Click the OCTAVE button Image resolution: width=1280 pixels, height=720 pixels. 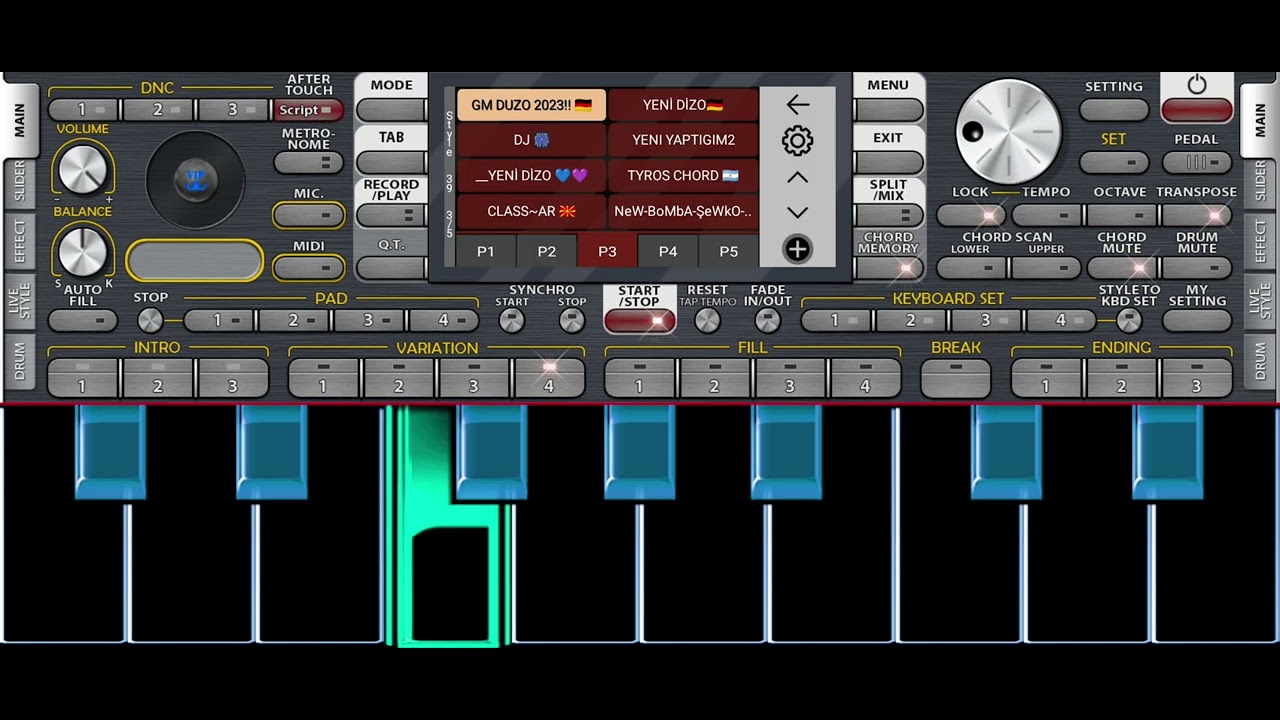[1121, 215]
